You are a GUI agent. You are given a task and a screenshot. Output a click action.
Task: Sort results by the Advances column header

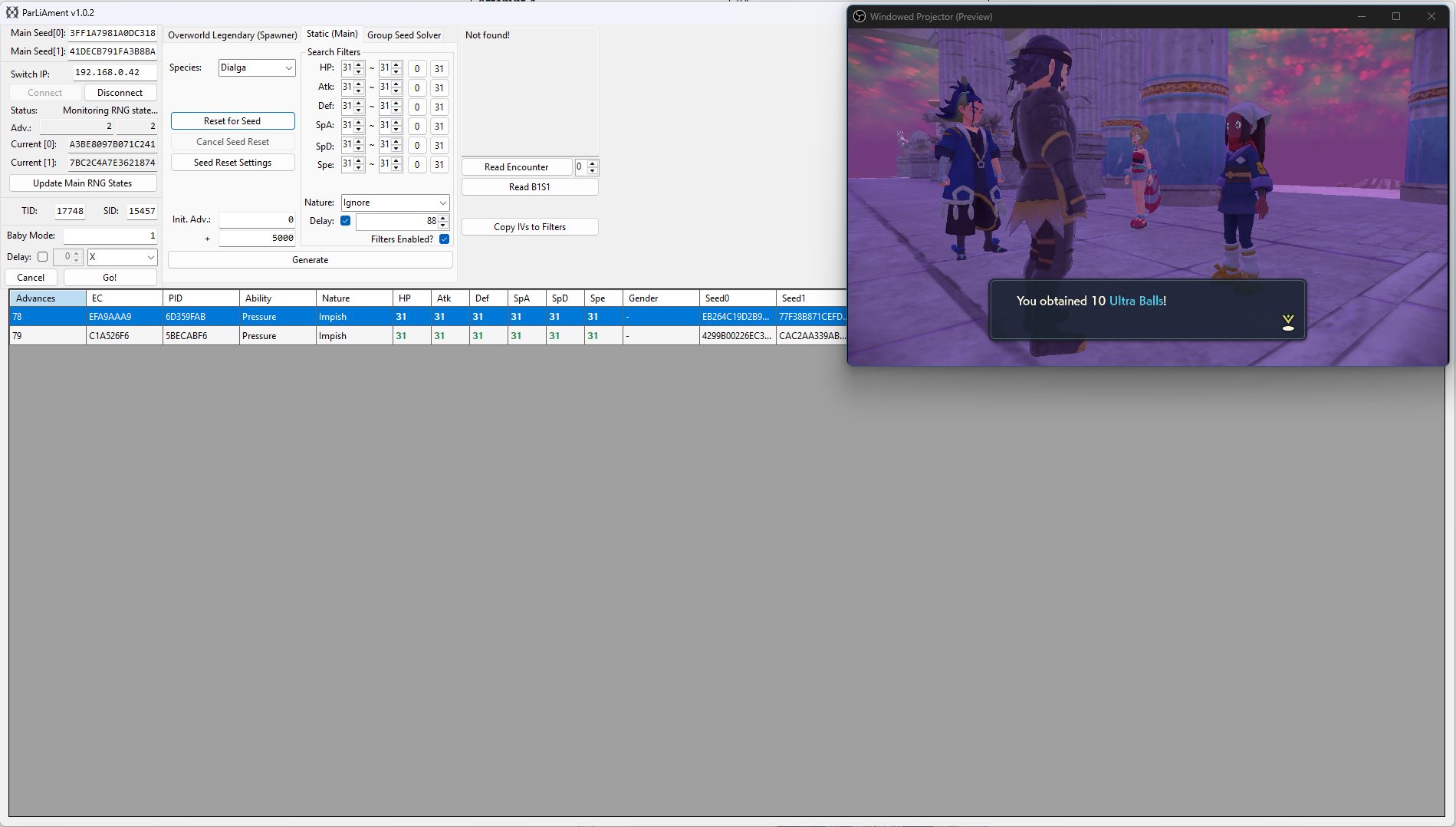(48, 298)
